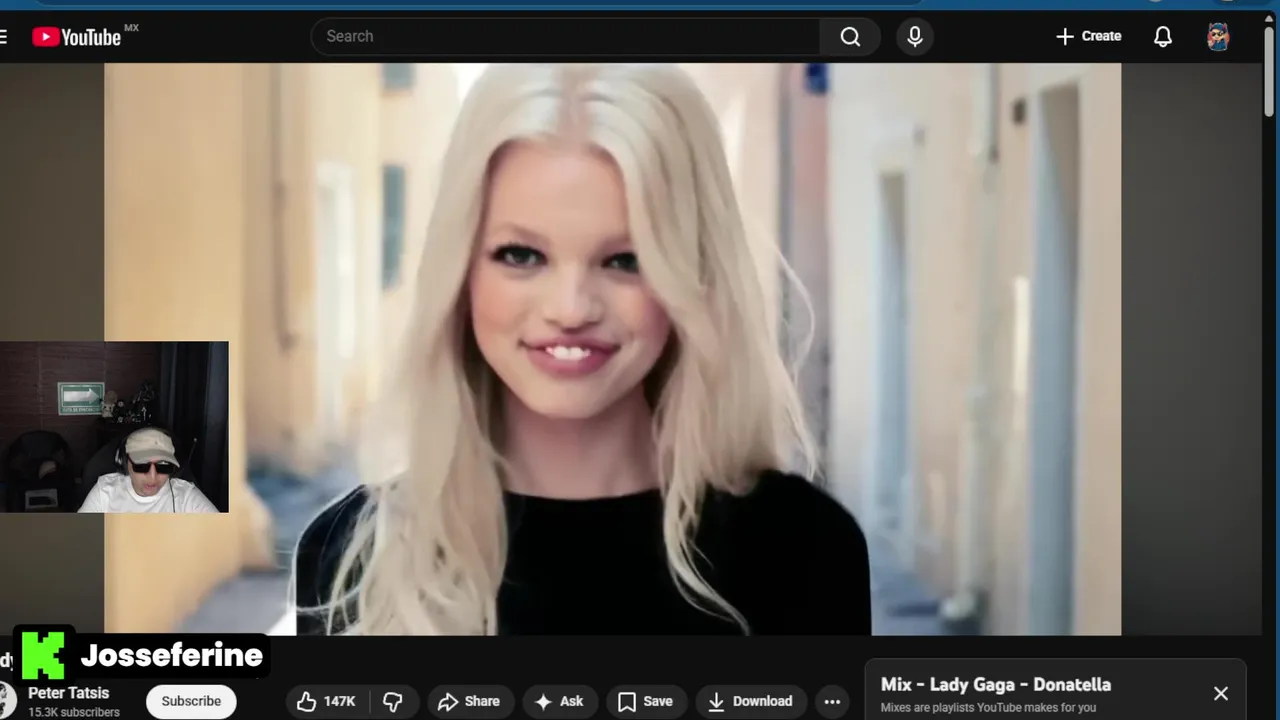Image resolution: width=1280 pixels, height=720 pixels.
Task: Open the Peter Tatsis channel avatar
Action: pyautogui.click(x=5, y=700)
